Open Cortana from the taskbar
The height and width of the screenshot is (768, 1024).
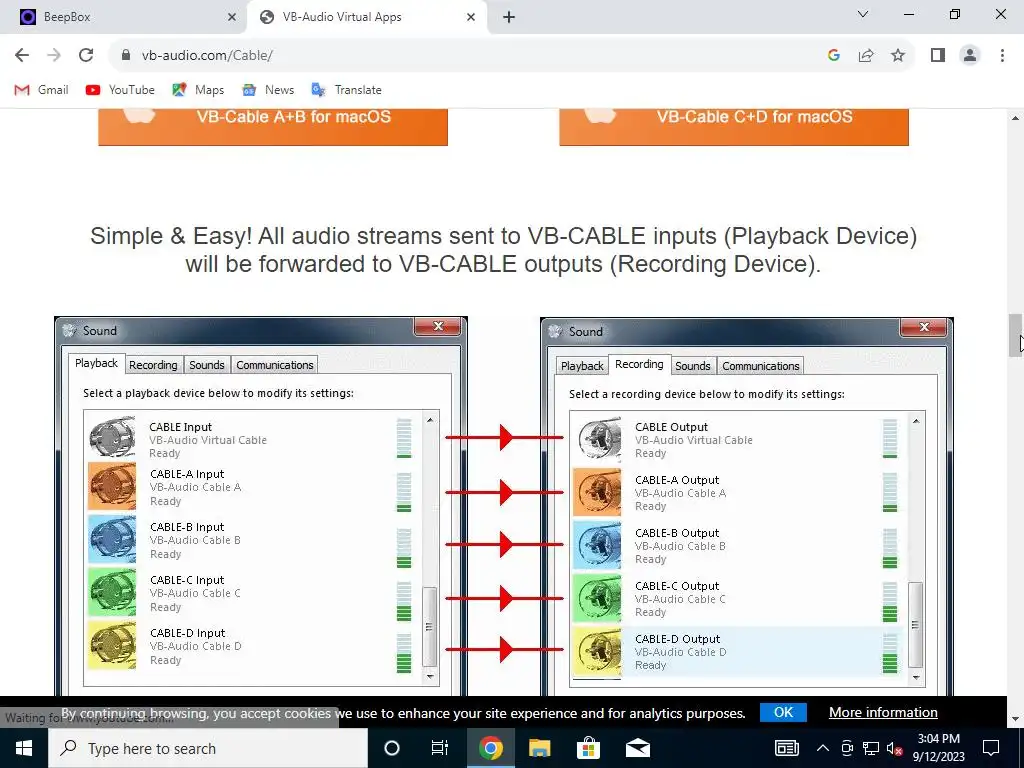(392, 748)
